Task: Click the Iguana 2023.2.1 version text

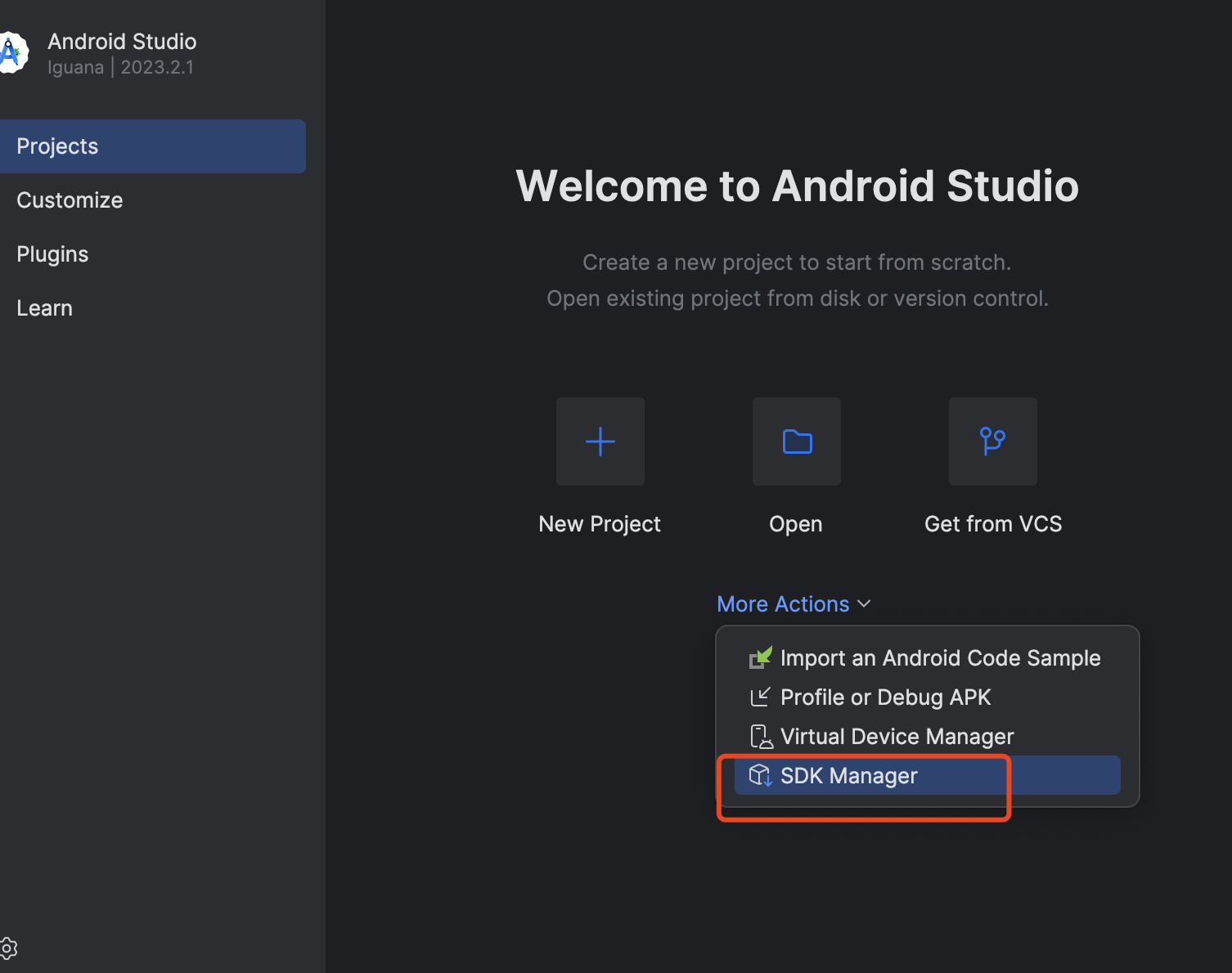Action: tap(121, 67)
